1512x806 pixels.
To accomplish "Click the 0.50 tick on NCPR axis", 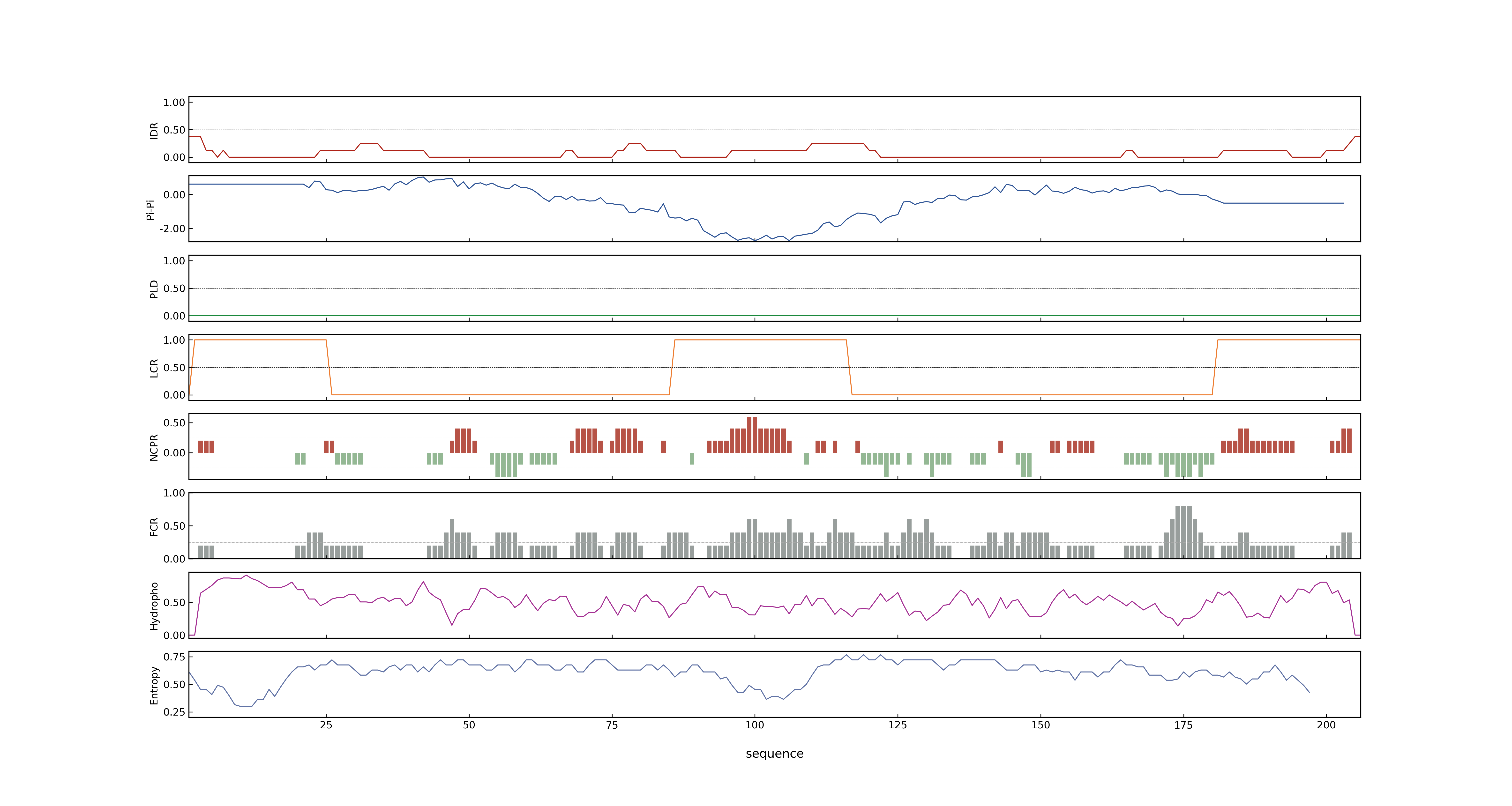I will tap(174, 423).
